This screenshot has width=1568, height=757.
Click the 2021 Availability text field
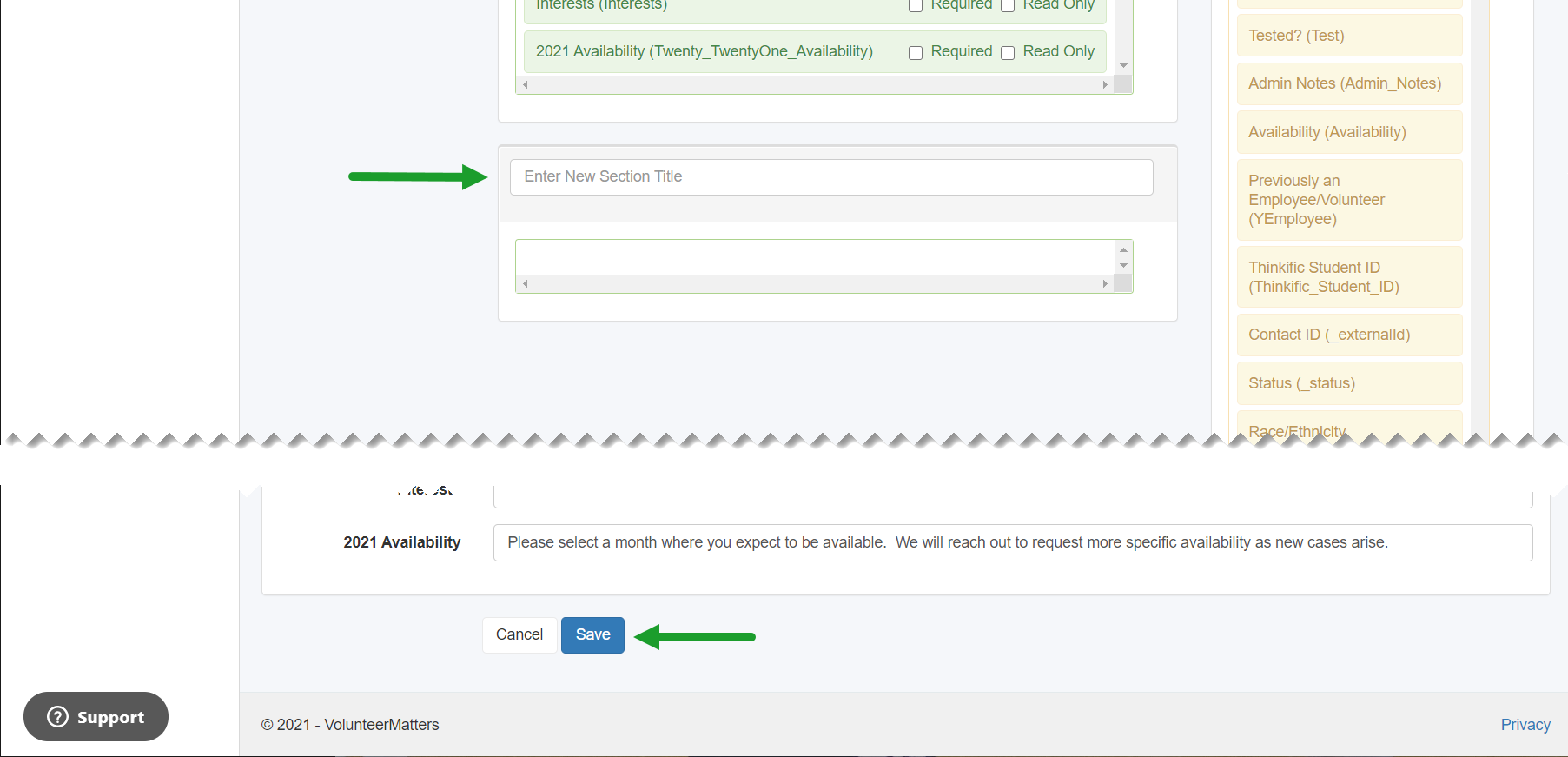tap(1013, 542)
